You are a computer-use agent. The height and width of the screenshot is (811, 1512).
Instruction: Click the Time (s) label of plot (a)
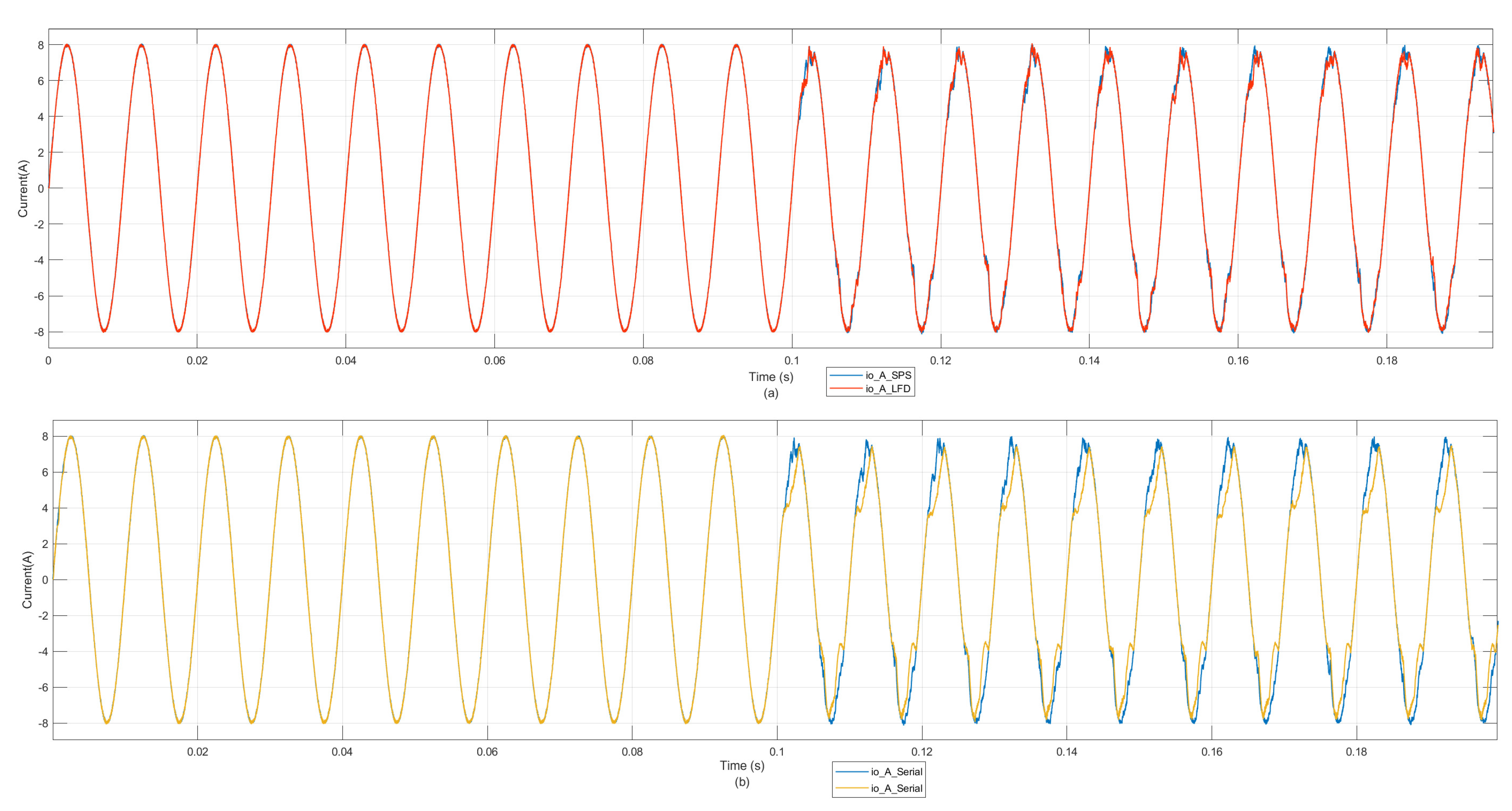(771, 377)
